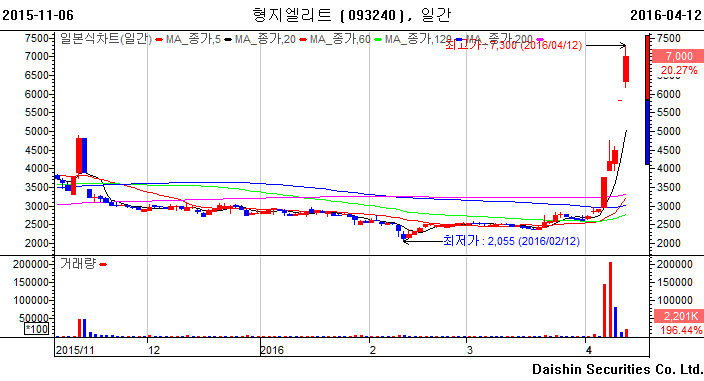Click the red marker before MA_종가,5
The width and height of the screenshot is (704, 381).
(x=159, y=40)
